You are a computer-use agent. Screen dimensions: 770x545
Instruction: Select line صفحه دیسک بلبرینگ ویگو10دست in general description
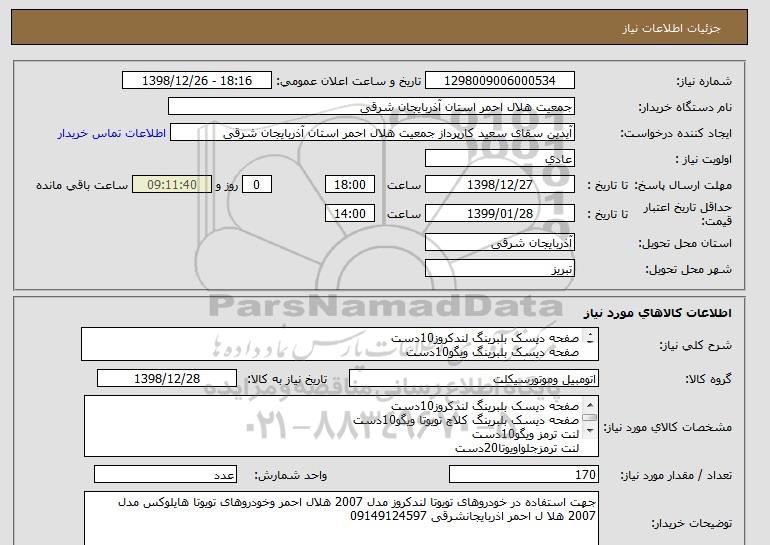pos(493,352)
